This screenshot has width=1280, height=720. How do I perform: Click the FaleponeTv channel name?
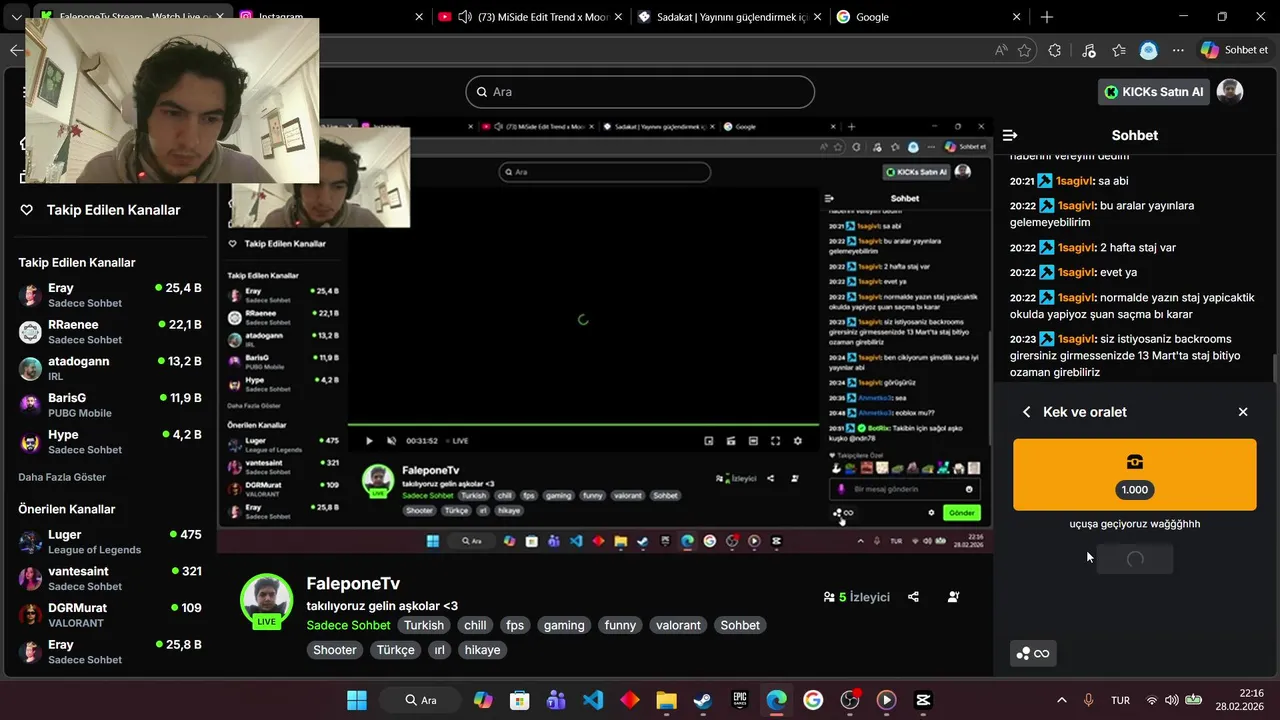tap(353, 583)
